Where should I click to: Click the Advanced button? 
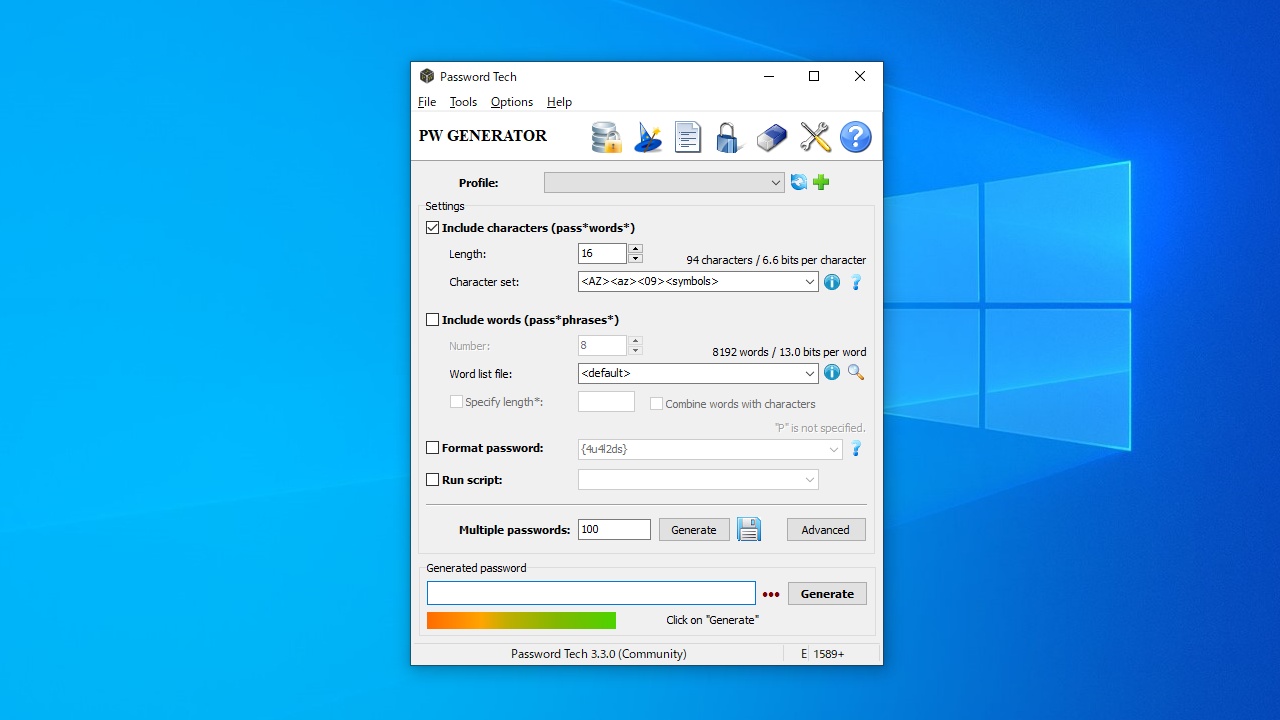(x=826, y=530)
